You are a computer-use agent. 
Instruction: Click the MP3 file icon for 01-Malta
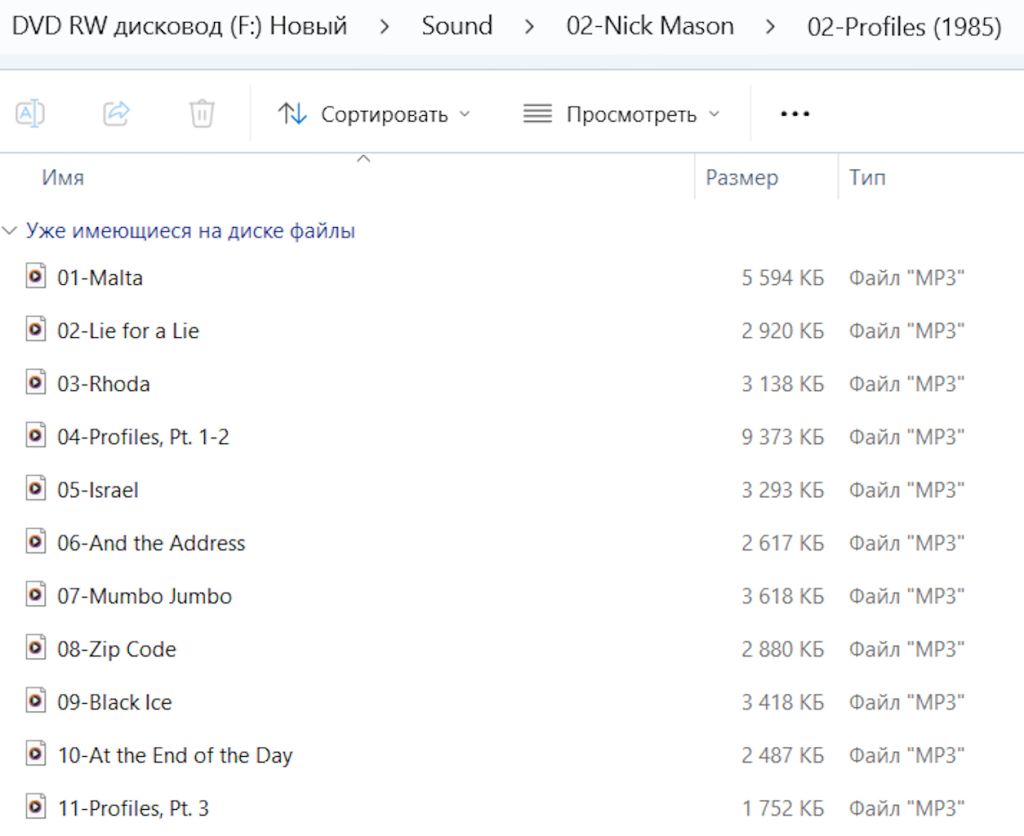coord(35,276)
